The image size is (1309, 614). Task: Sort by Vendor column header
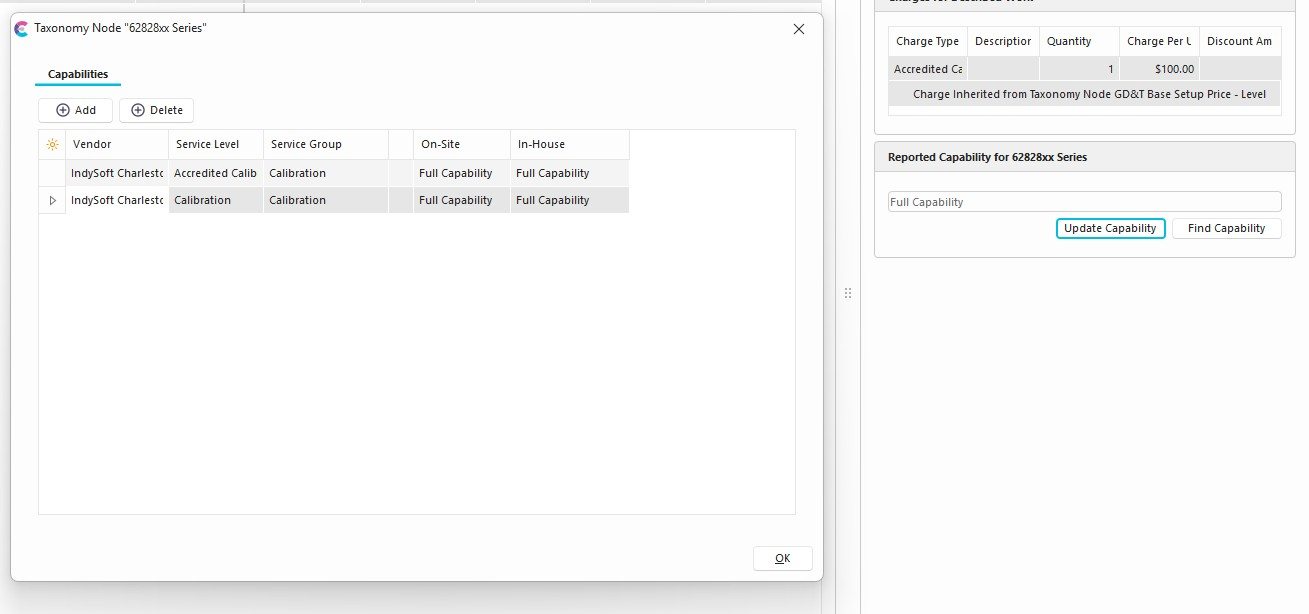(x=117, y=145)
